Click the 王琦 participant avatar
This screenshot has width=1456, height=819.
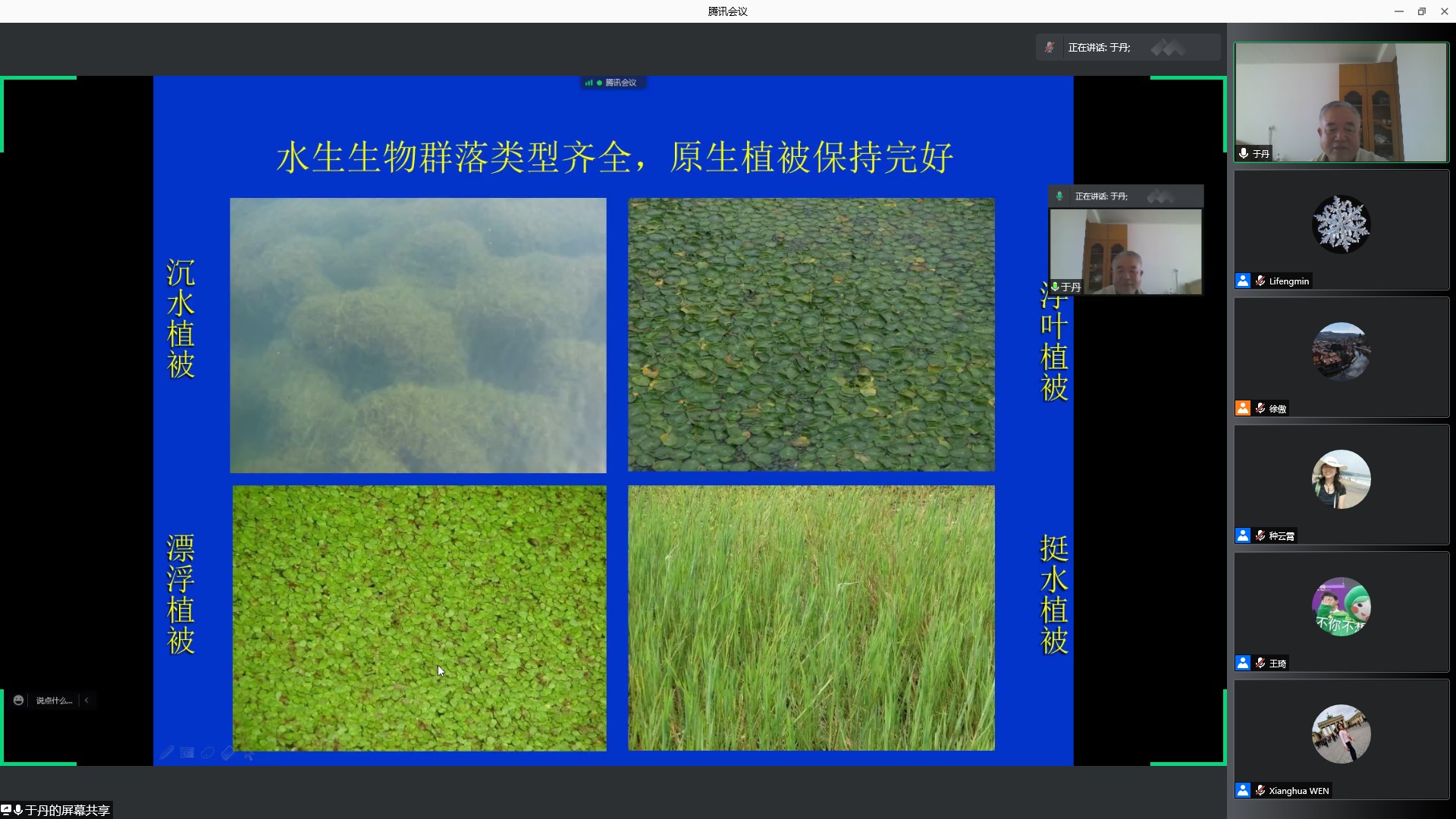pos(1341,606)
